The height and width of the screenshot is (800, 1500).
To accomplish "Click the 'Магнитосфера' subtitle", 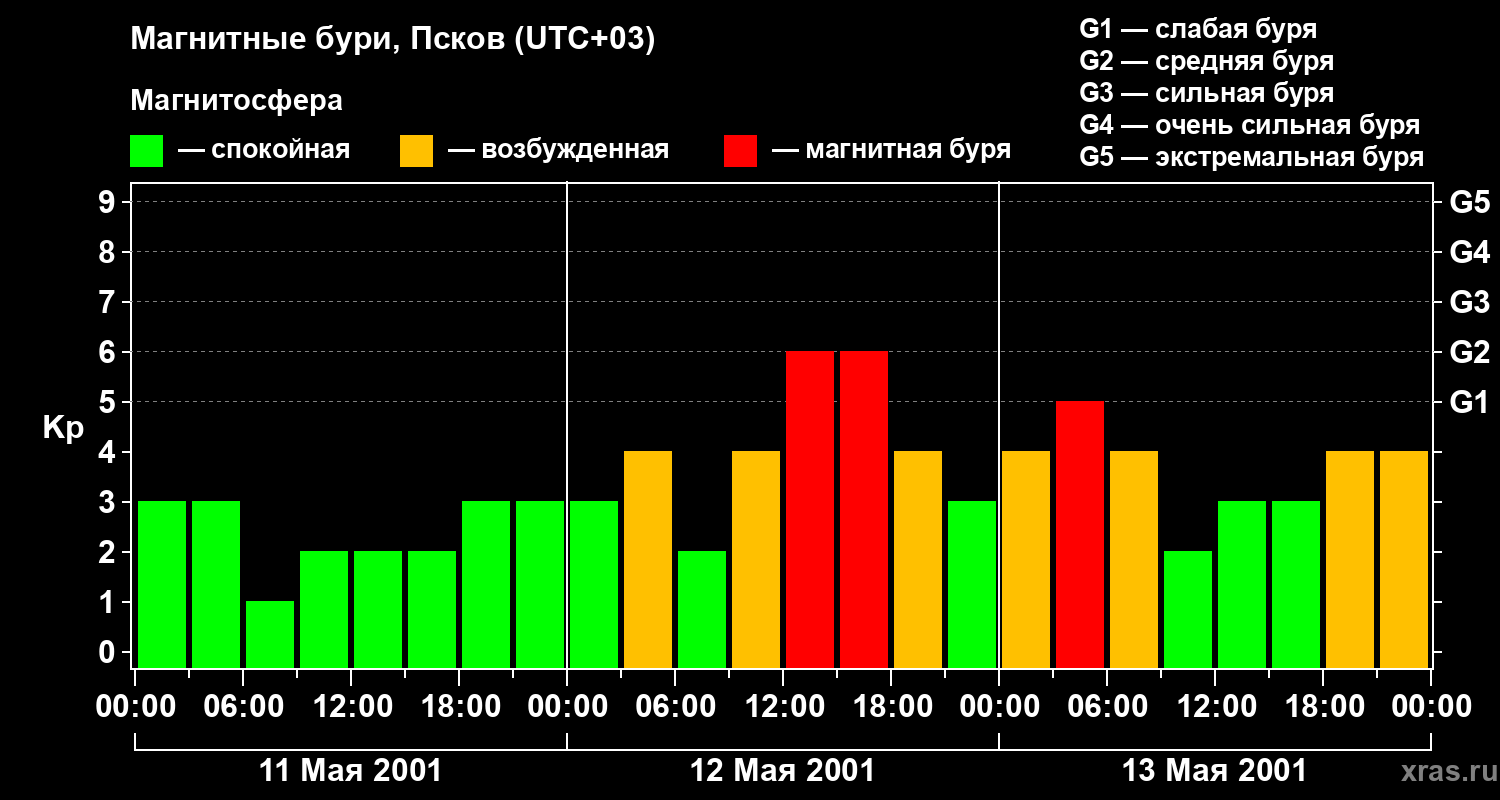I will [236, 101].
